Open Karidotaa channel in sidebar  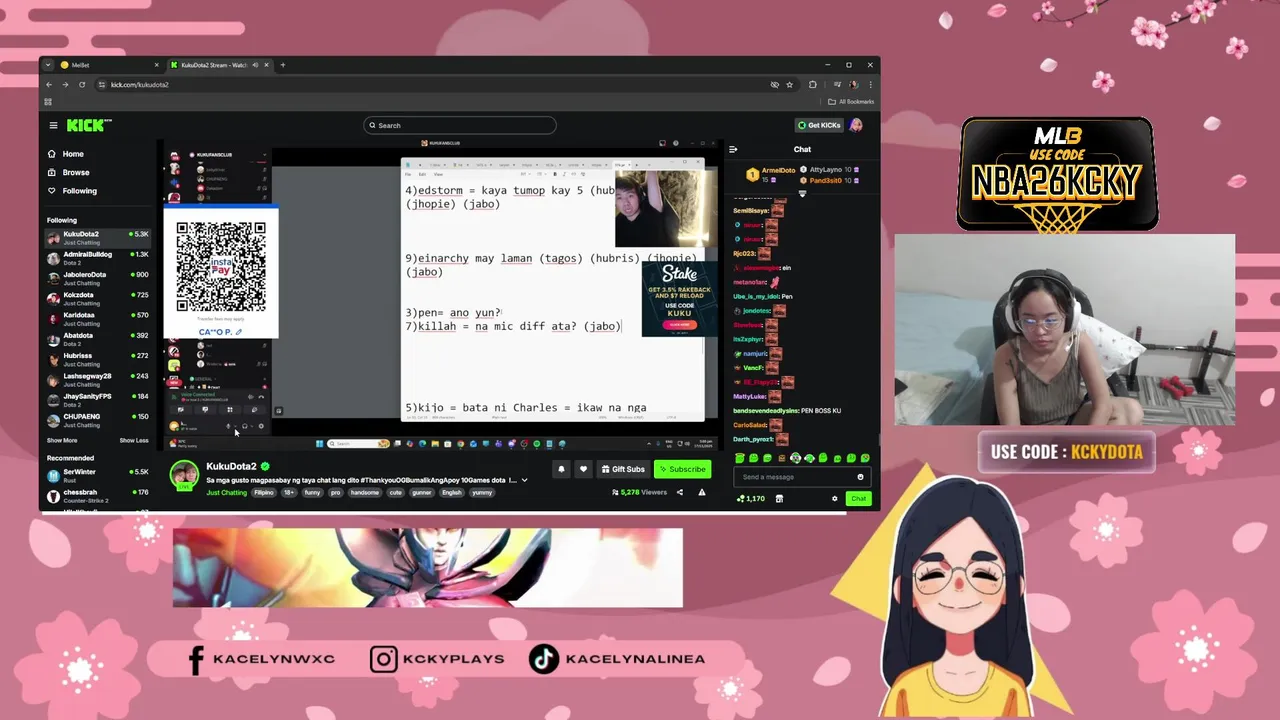coord(97,319)
